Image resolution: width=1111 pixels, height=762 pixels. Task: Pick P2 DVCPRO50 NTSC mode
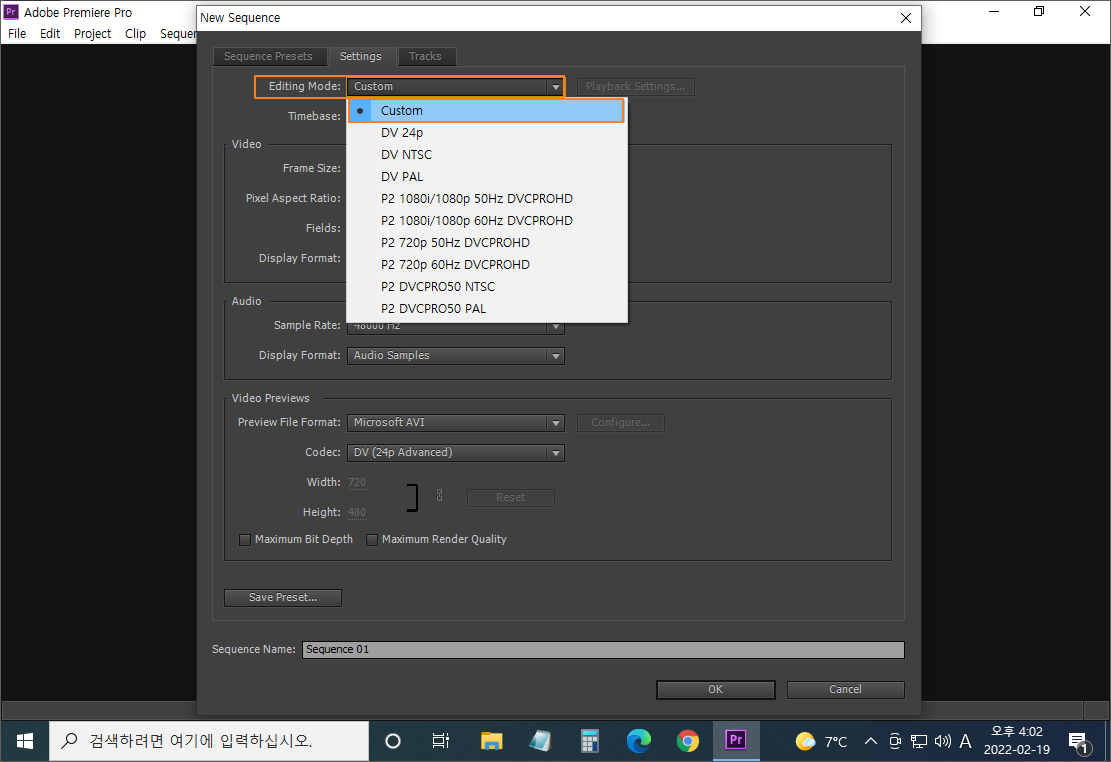[486, 286]
